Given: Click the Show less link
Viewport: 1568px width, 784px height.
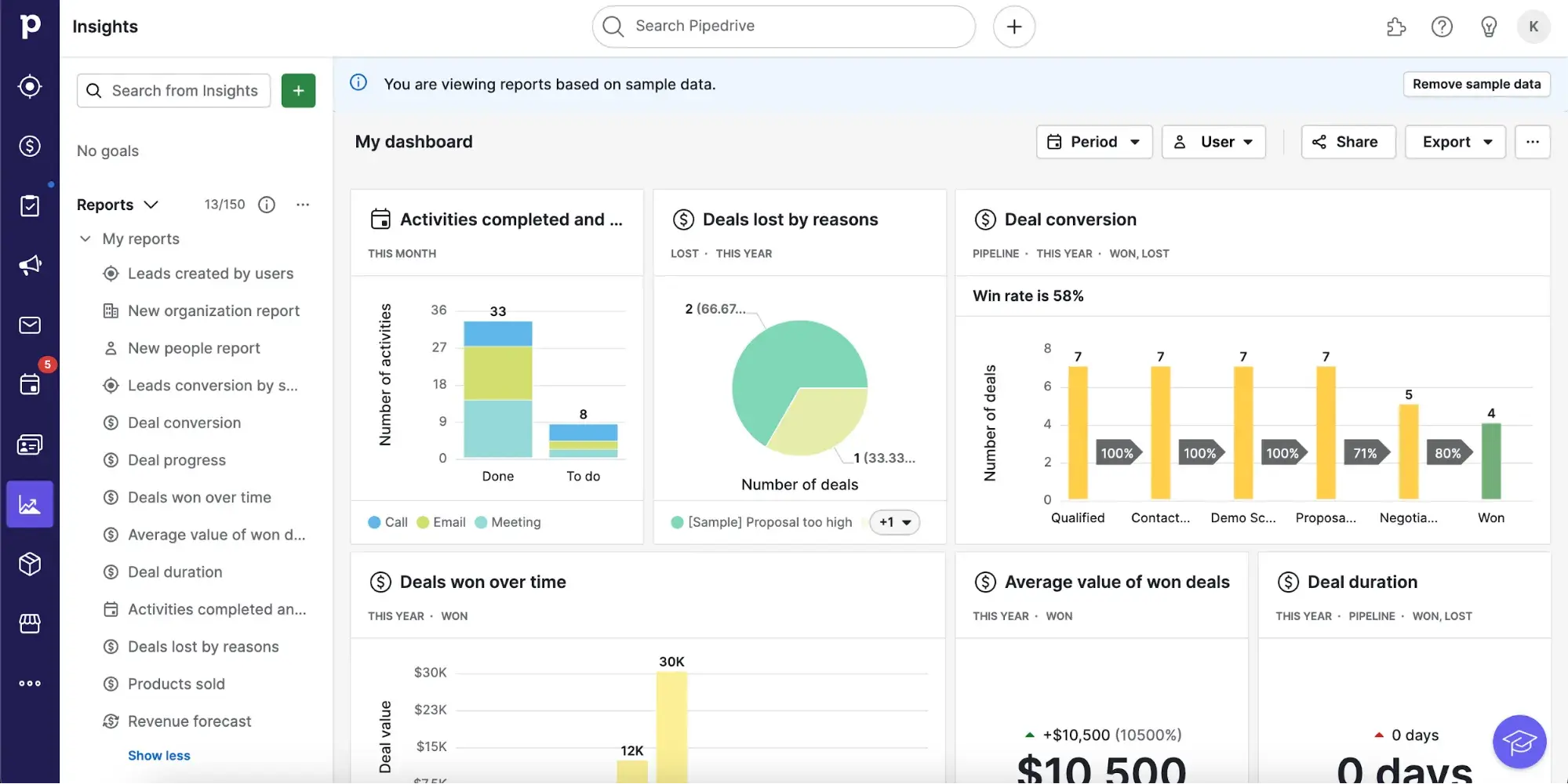Looking at the screenshot, I should click(x=159, y=756).
